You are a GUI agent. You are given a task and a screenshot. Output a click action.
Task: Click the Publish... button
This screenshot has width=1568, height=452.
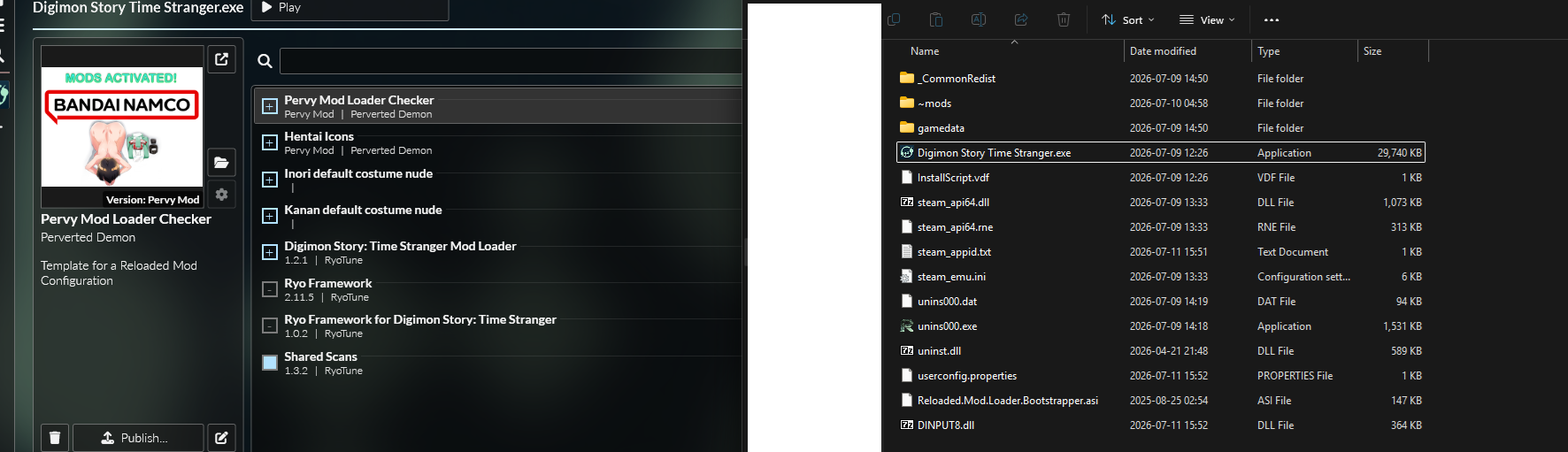coord(138,438)
